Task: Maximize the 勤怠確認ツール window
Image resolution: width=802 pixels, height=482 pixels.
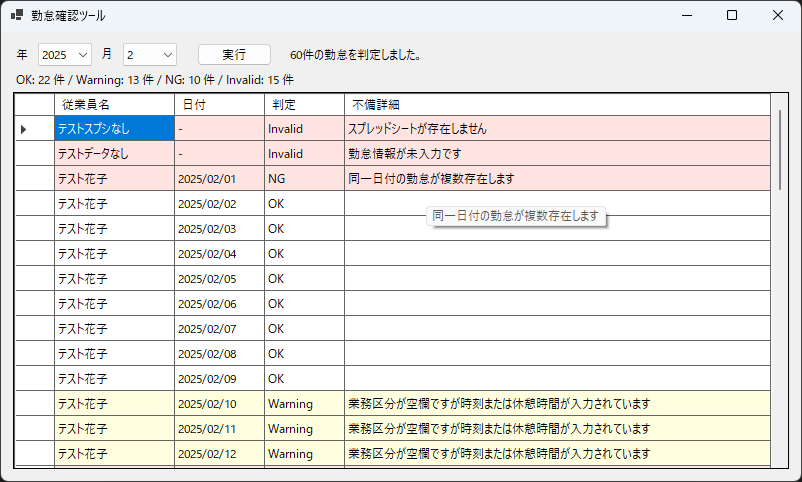Action: pyautogui.click(x=732, y=16)
